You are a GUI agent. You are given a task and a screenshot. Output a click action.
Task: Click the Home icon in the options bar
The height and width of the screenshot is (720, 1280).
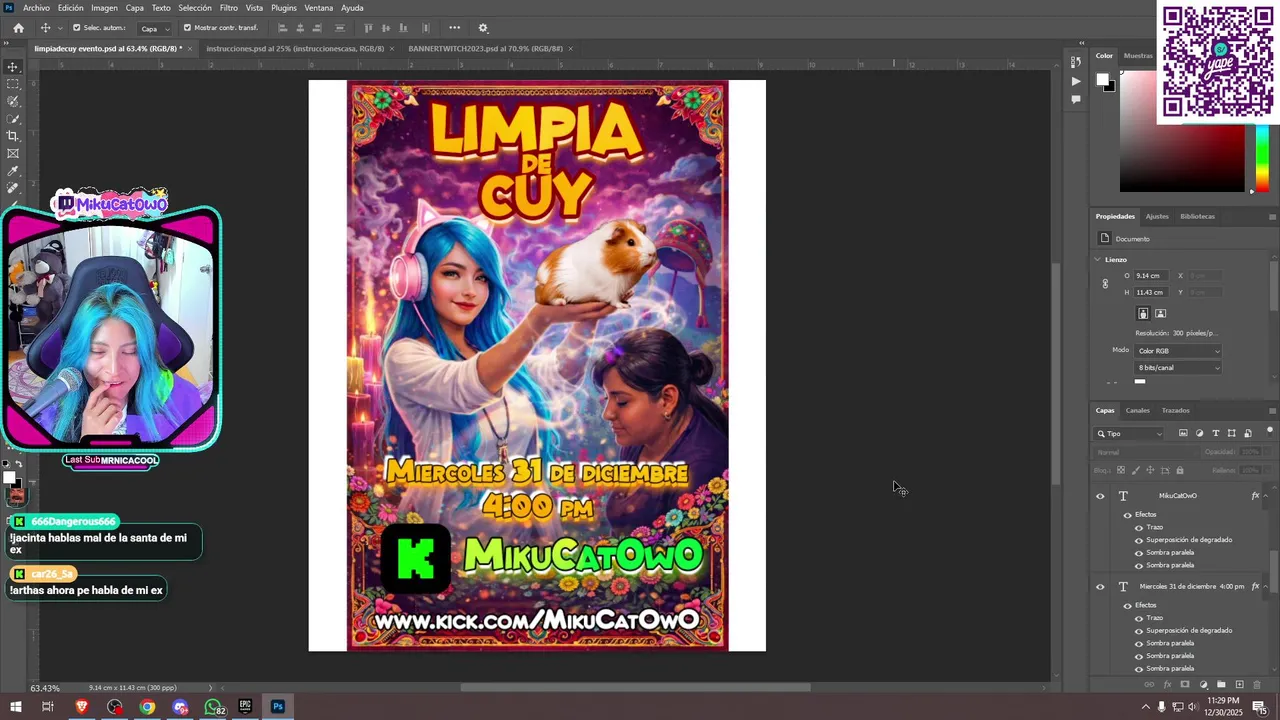(18, 28)
